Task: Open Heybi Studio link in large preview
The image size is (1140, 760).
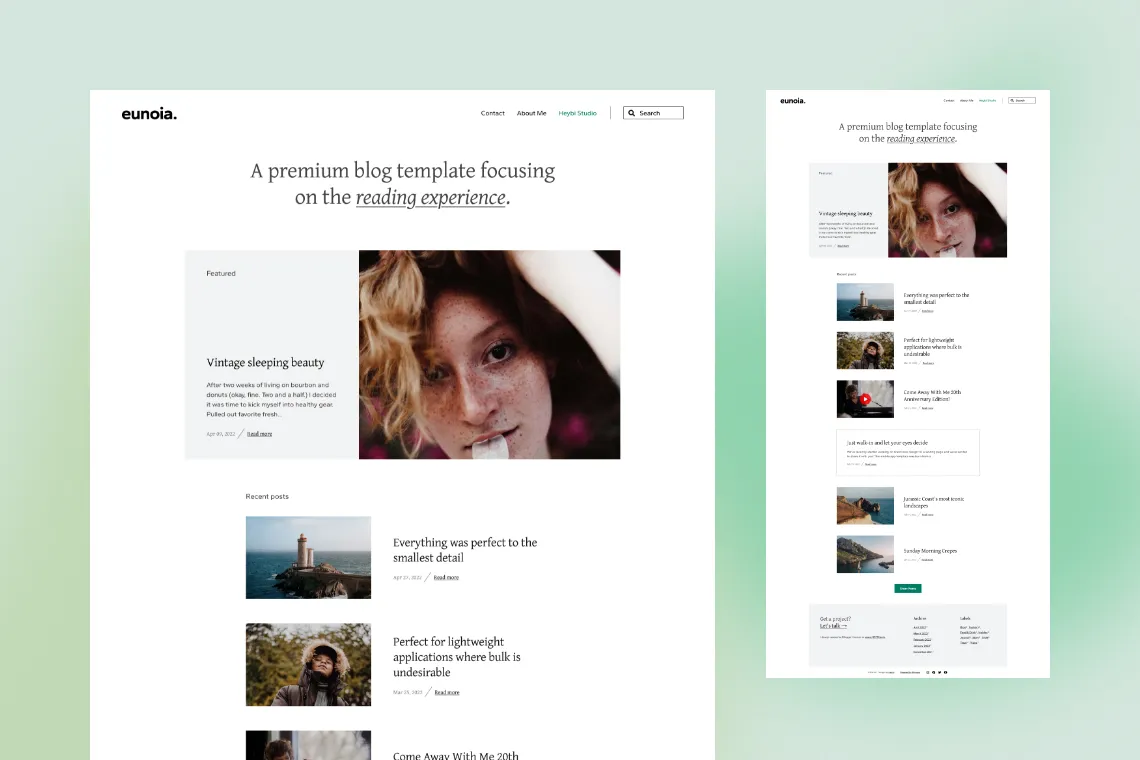Action: coord(577,113)
